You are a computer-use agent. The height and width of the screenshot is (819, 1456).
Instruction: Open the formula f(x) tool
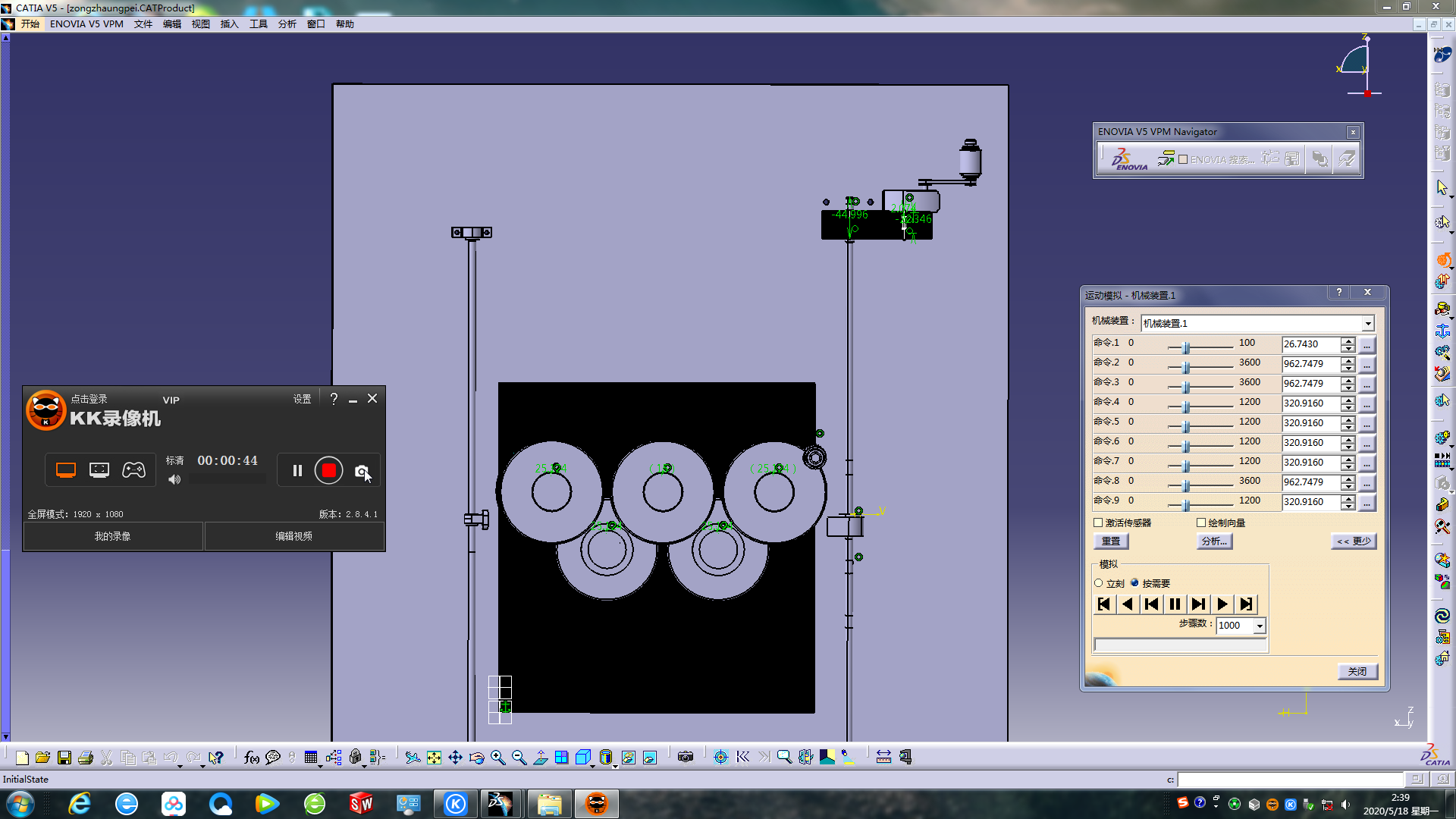point(252,757)
